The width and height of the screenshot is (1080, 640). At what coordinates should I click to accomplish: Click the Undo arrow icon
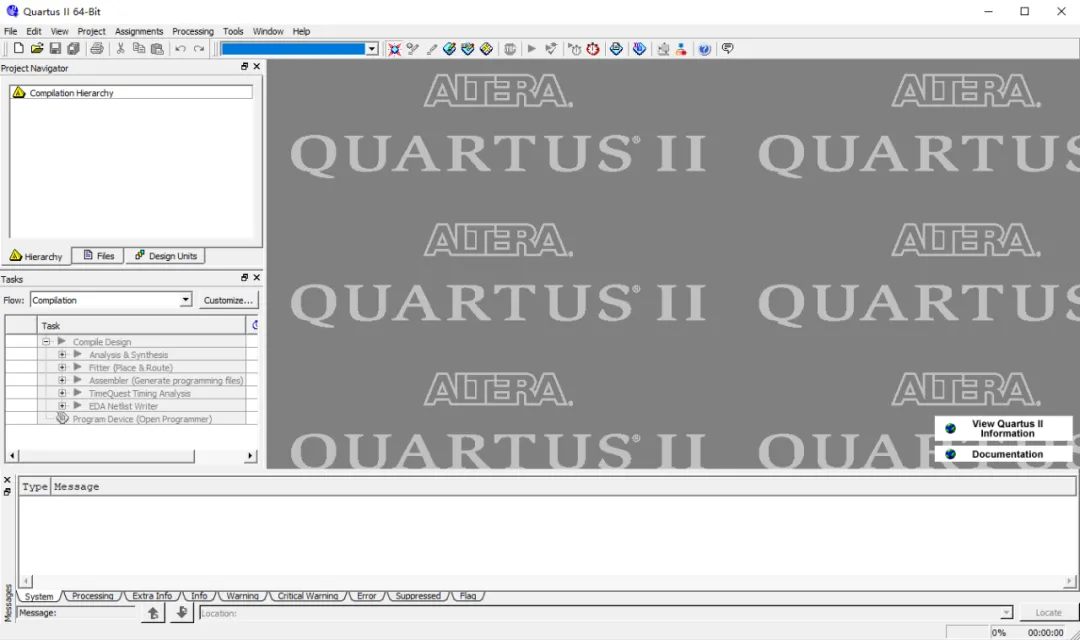coord(180,48)
